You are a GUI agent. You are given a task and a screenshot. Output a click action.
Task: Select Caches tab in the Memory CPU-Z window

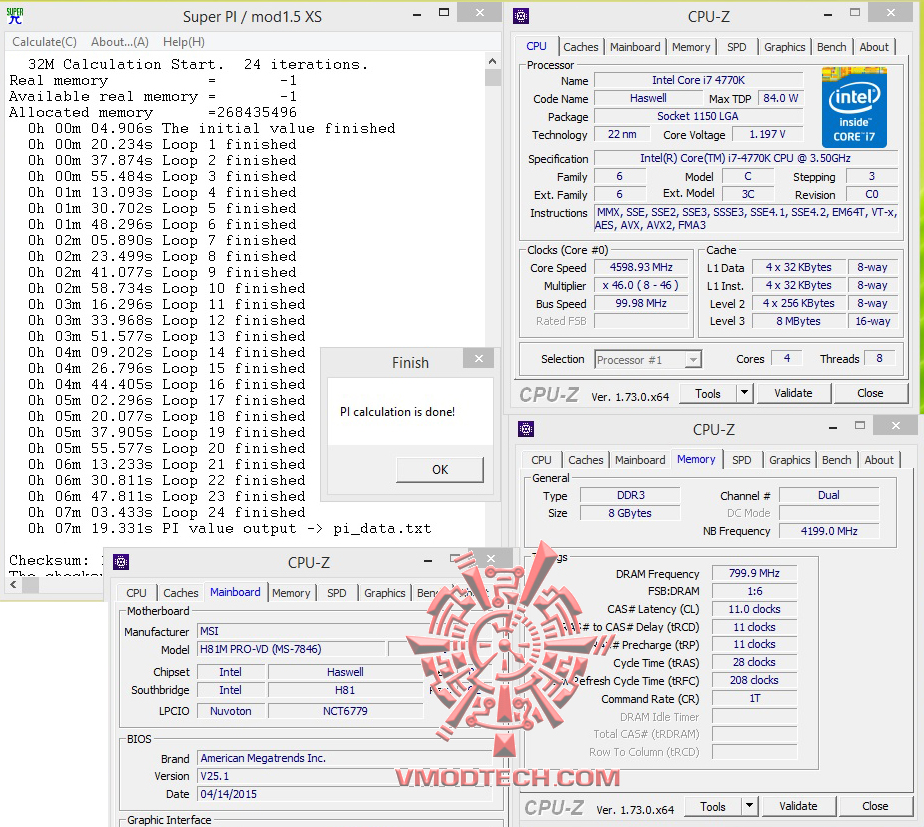coord(586,460)
